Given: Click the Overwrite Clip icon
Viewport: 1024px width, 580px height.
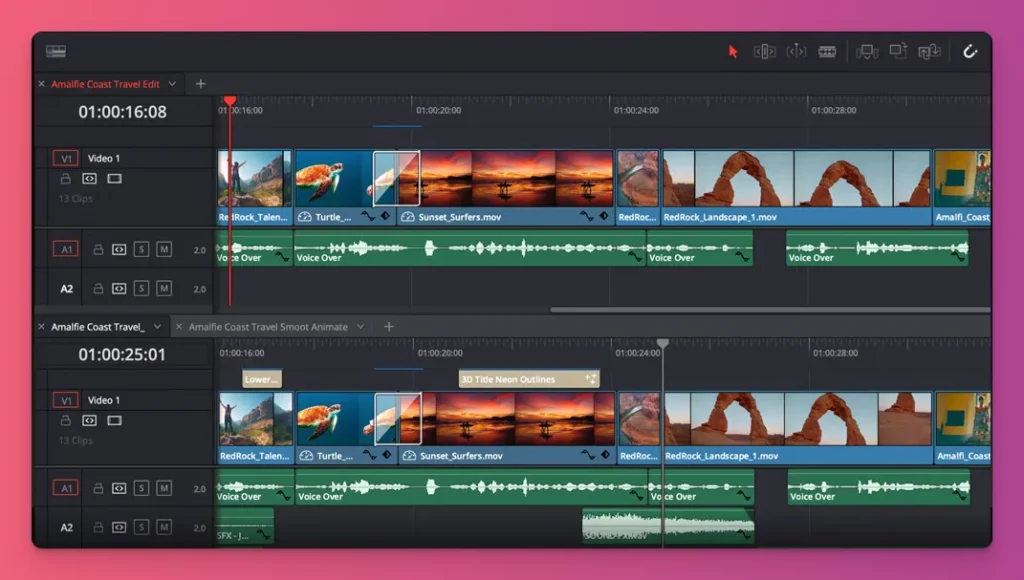Looking at the screenshot, I should pyautogui.click(x=897, y=51).
